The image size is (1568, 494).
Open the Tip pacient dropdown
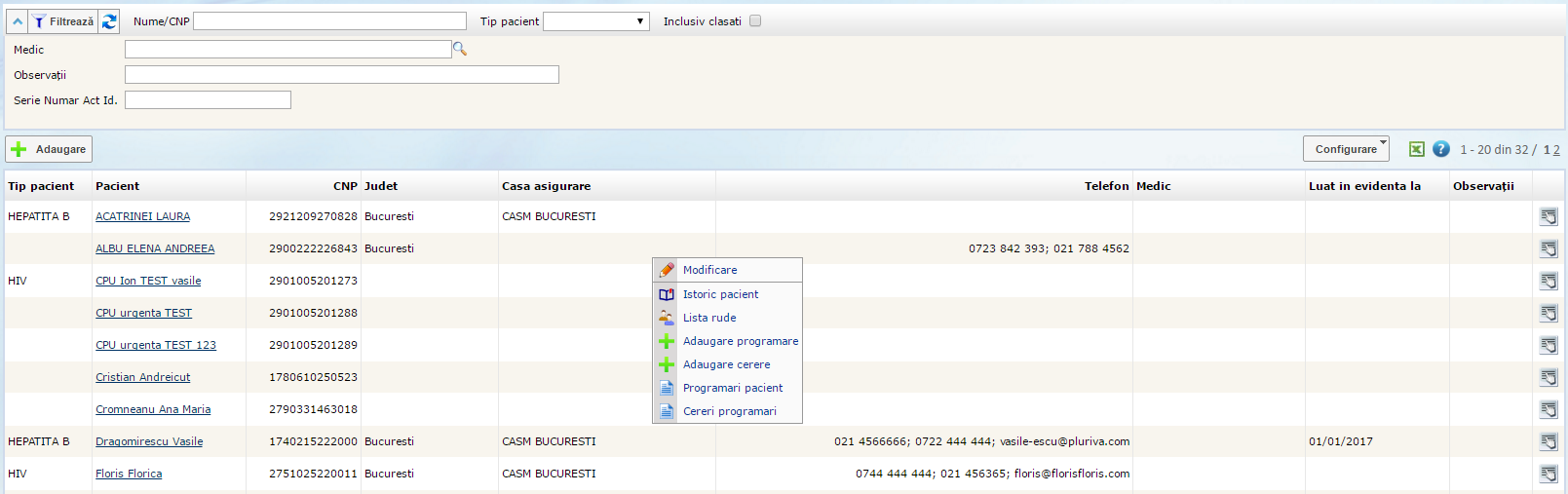coord(595,21)
